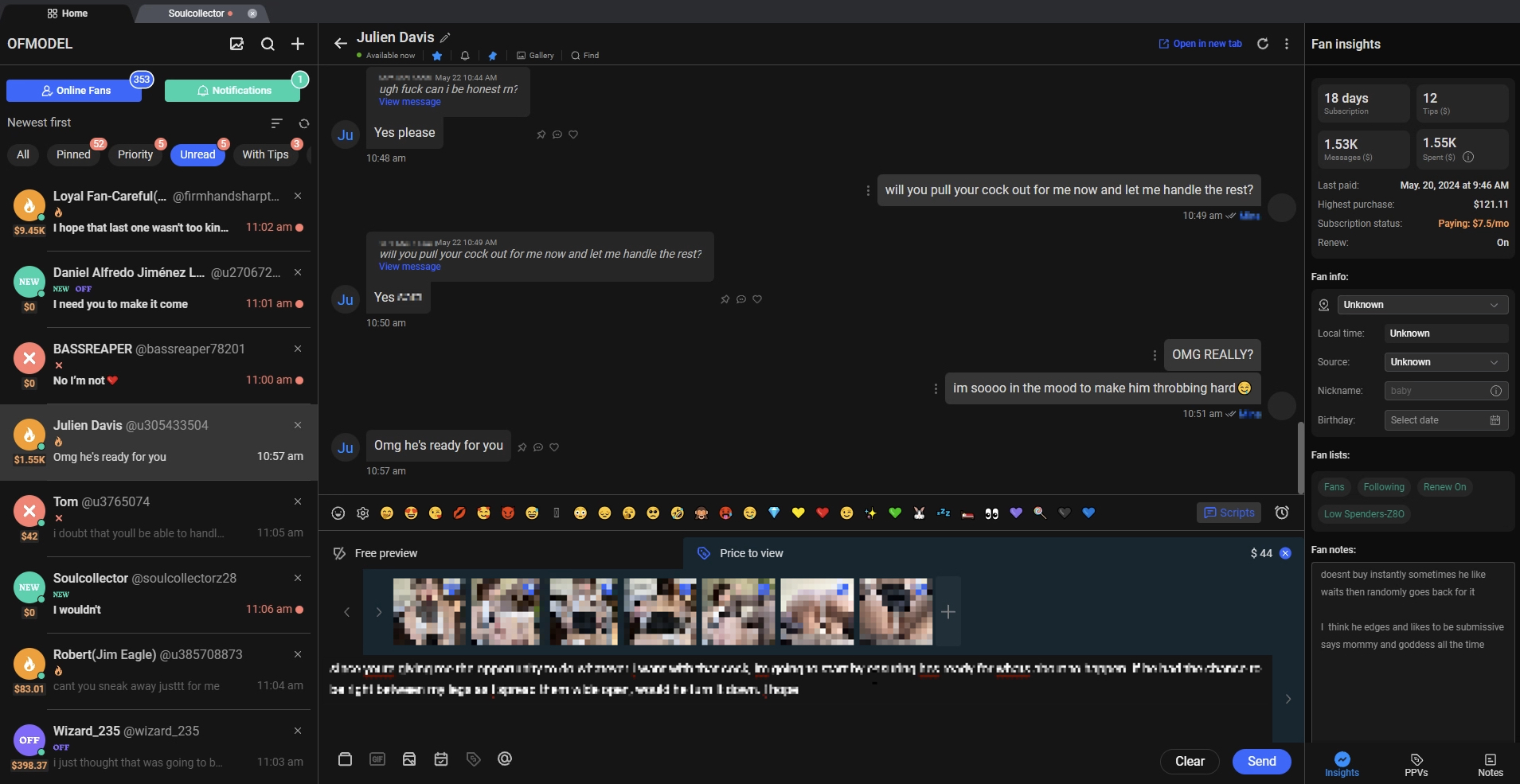This screenshot has width=1520, height=784.
Task: Select the Unread filter tab
Action: tap(197, 154)
